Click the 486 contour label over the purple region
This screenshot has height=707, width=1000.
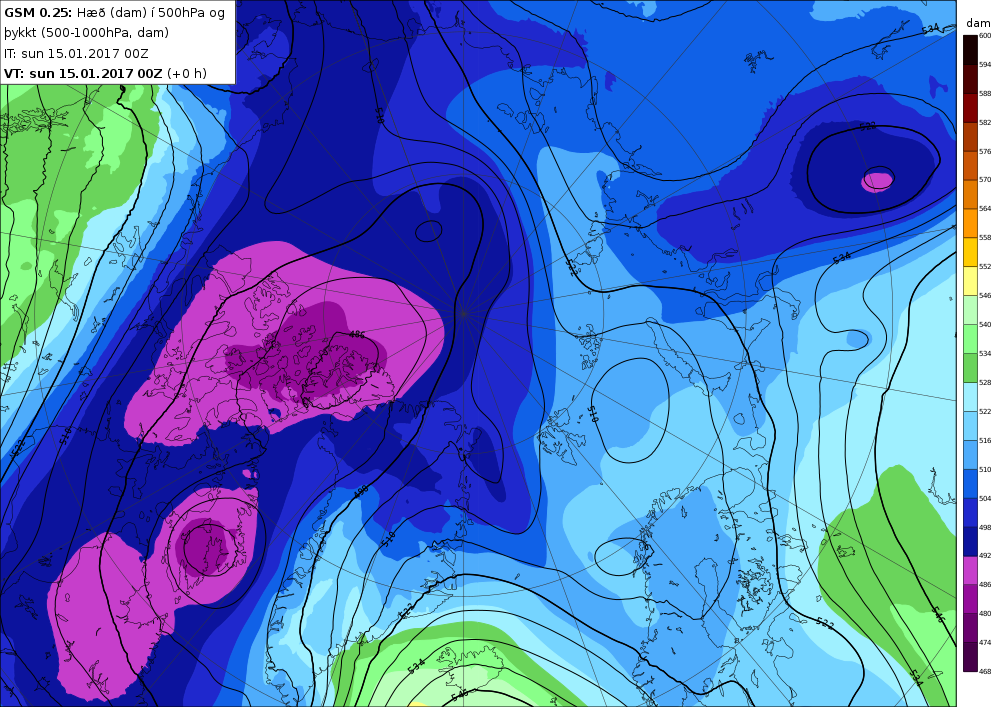pyautogui.click(x=357, y=334)
